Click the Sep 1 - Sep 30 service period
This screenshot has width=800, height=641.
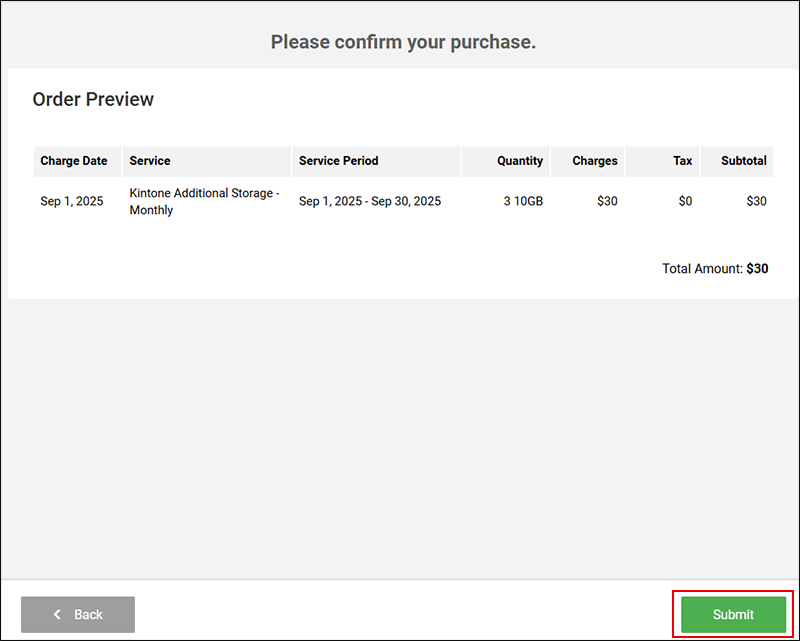pos(369,201)
